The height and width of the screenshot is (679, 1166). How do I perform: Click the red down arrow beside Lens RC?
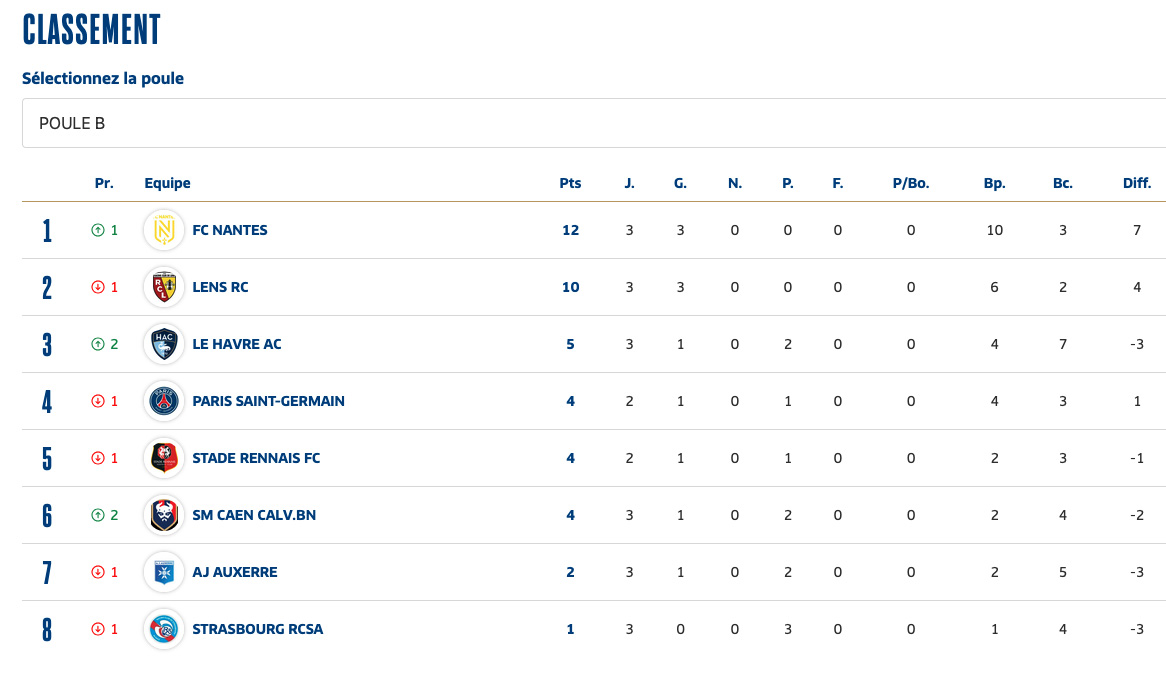click(x=98, y=287)
